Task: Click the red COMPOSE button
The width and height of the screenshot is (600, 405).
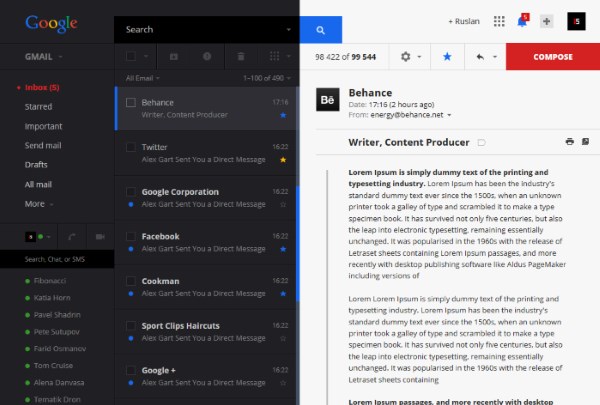Action: point(553,57)
